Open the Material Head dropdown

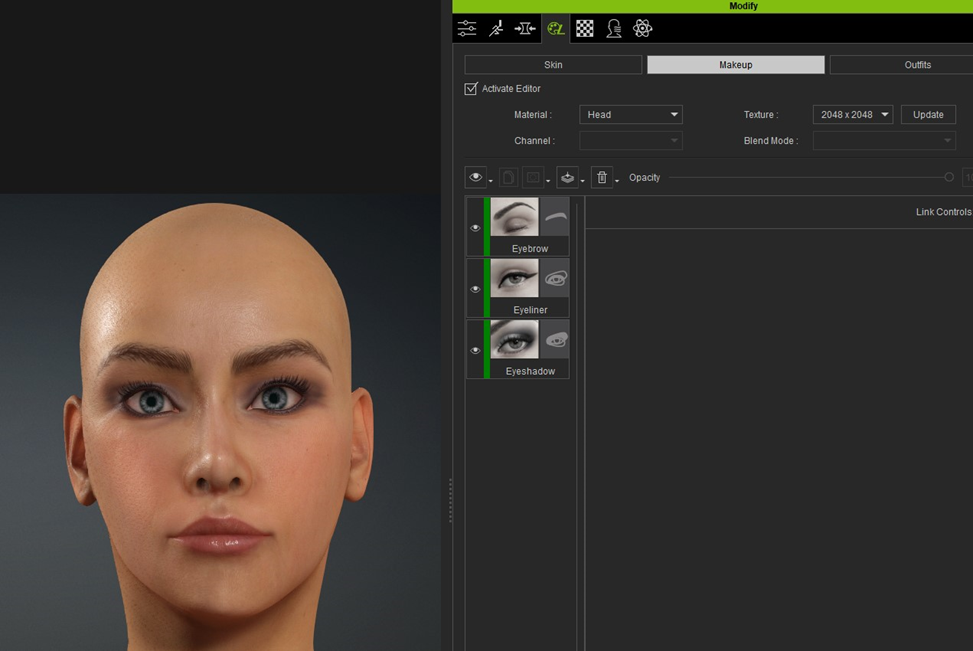(x=631, y=115)
